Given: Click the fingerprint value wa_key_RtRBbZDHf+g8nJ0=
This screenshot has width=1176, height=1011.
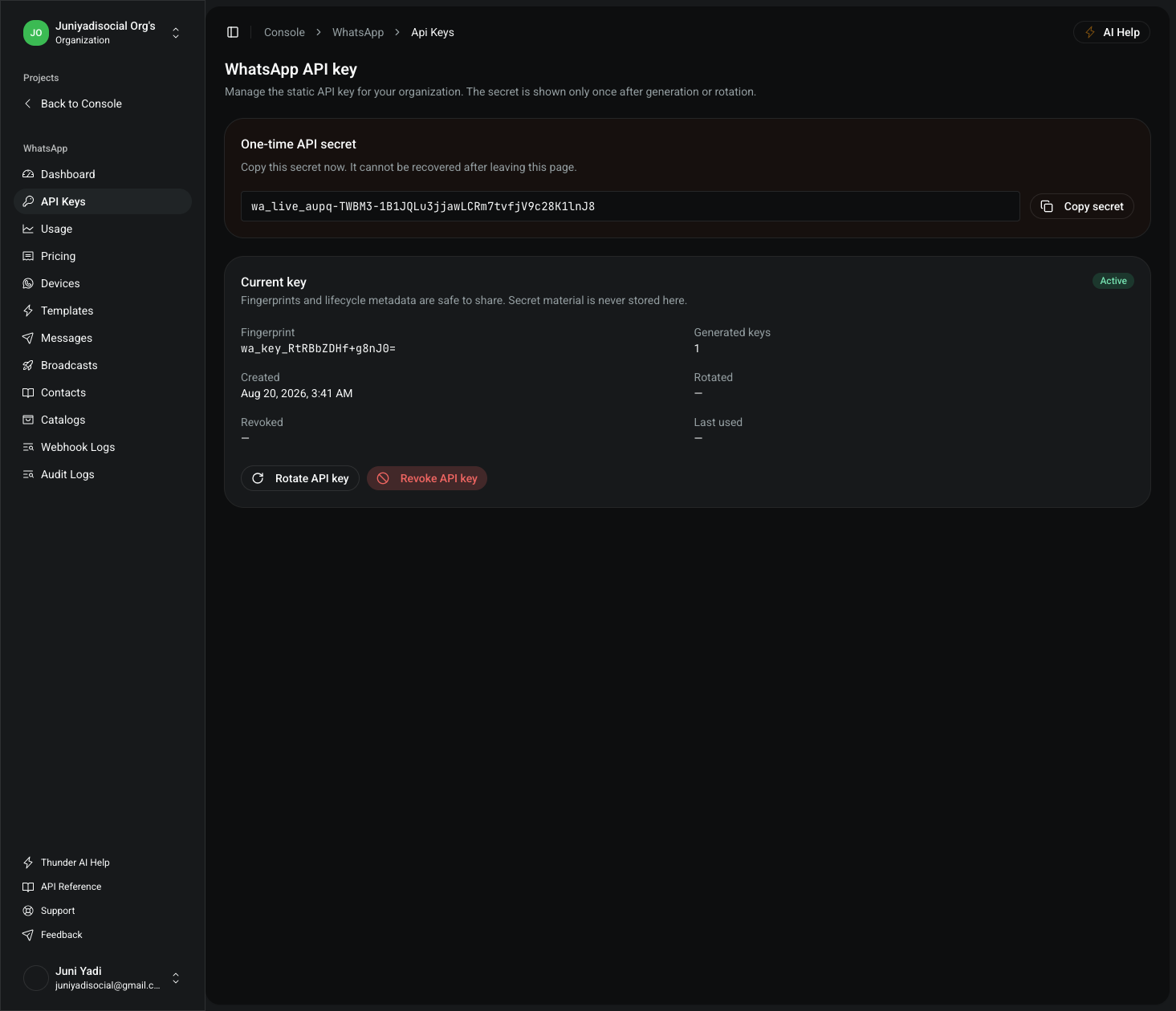Looking at the screenshot, I should coord(319,349).
